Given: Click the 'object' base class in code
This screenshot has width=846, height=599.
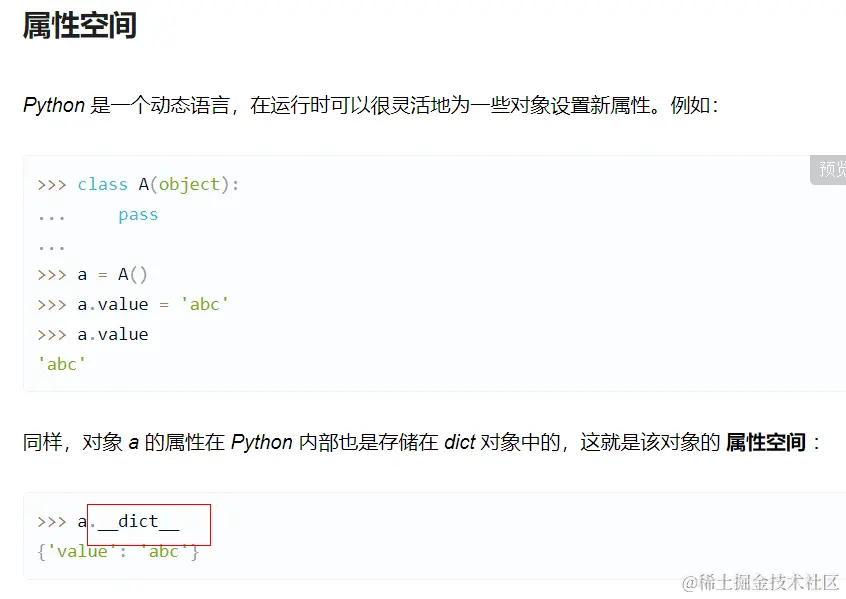Looking at the screenshot, I should 189,184.
